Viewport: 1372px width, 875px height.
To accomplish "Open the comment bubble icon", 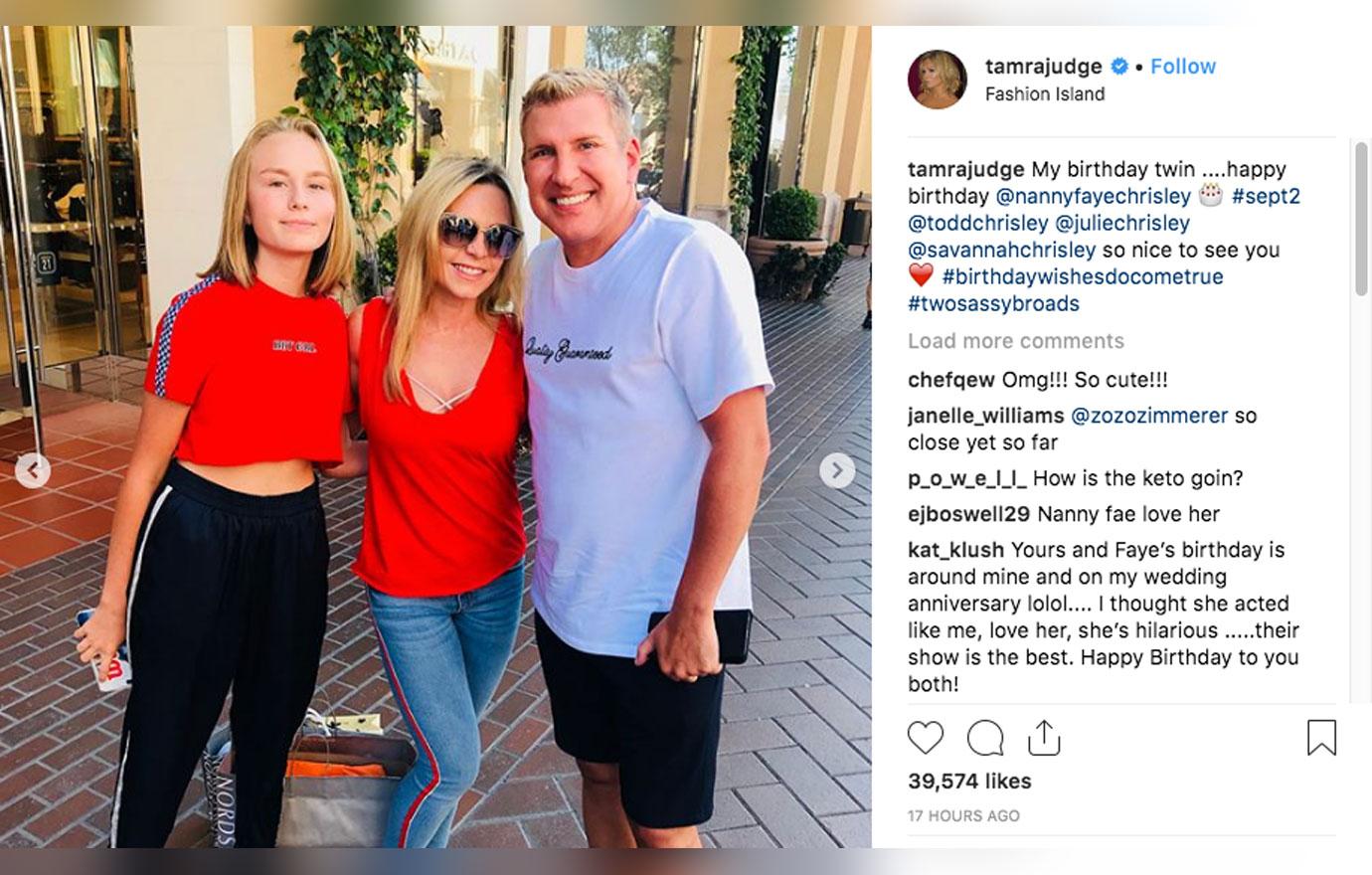I will [984, 738].
